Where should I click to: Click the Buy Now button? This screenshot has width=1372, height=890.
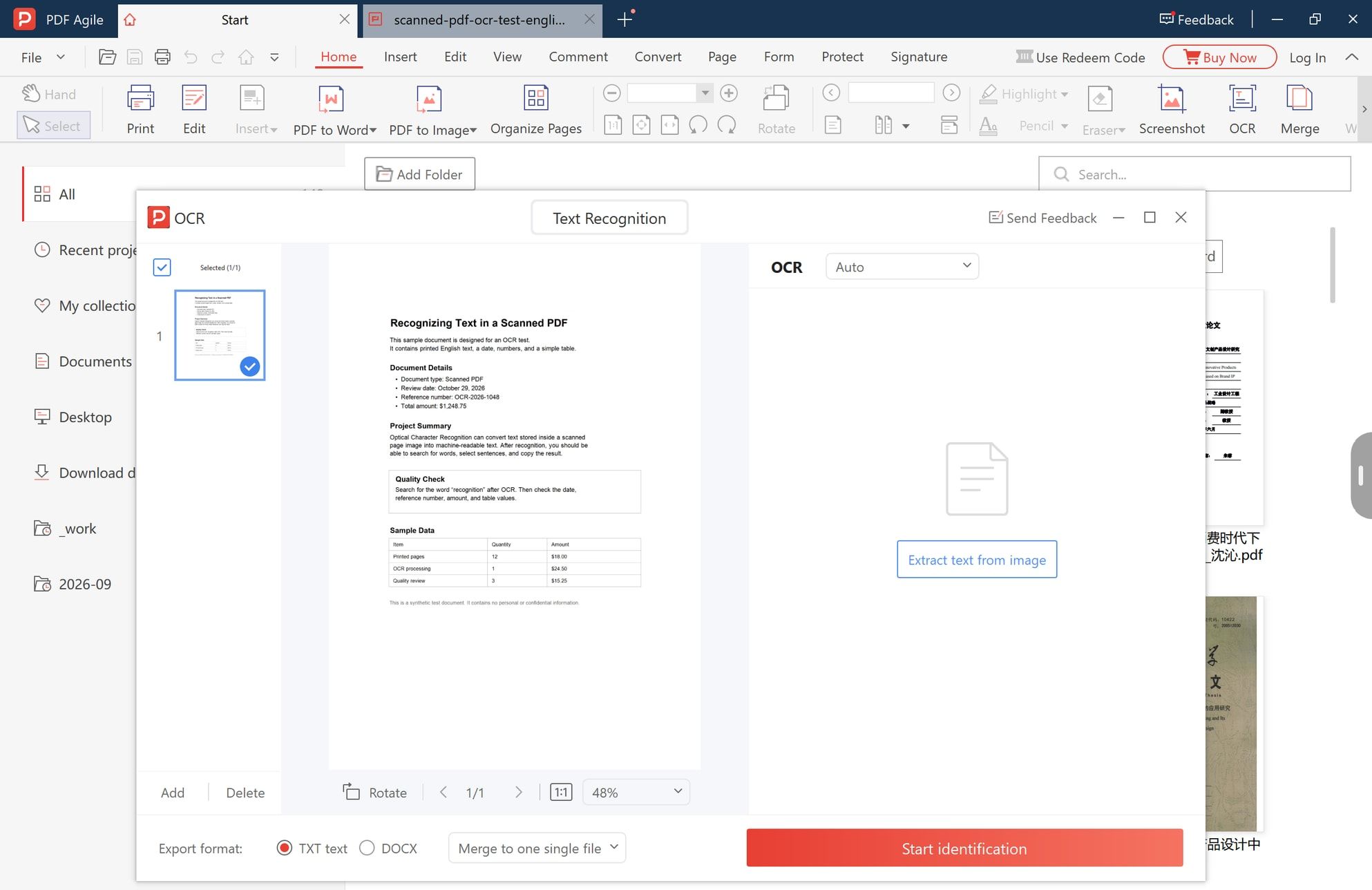pyautogui.click(x=1219, y=57)
